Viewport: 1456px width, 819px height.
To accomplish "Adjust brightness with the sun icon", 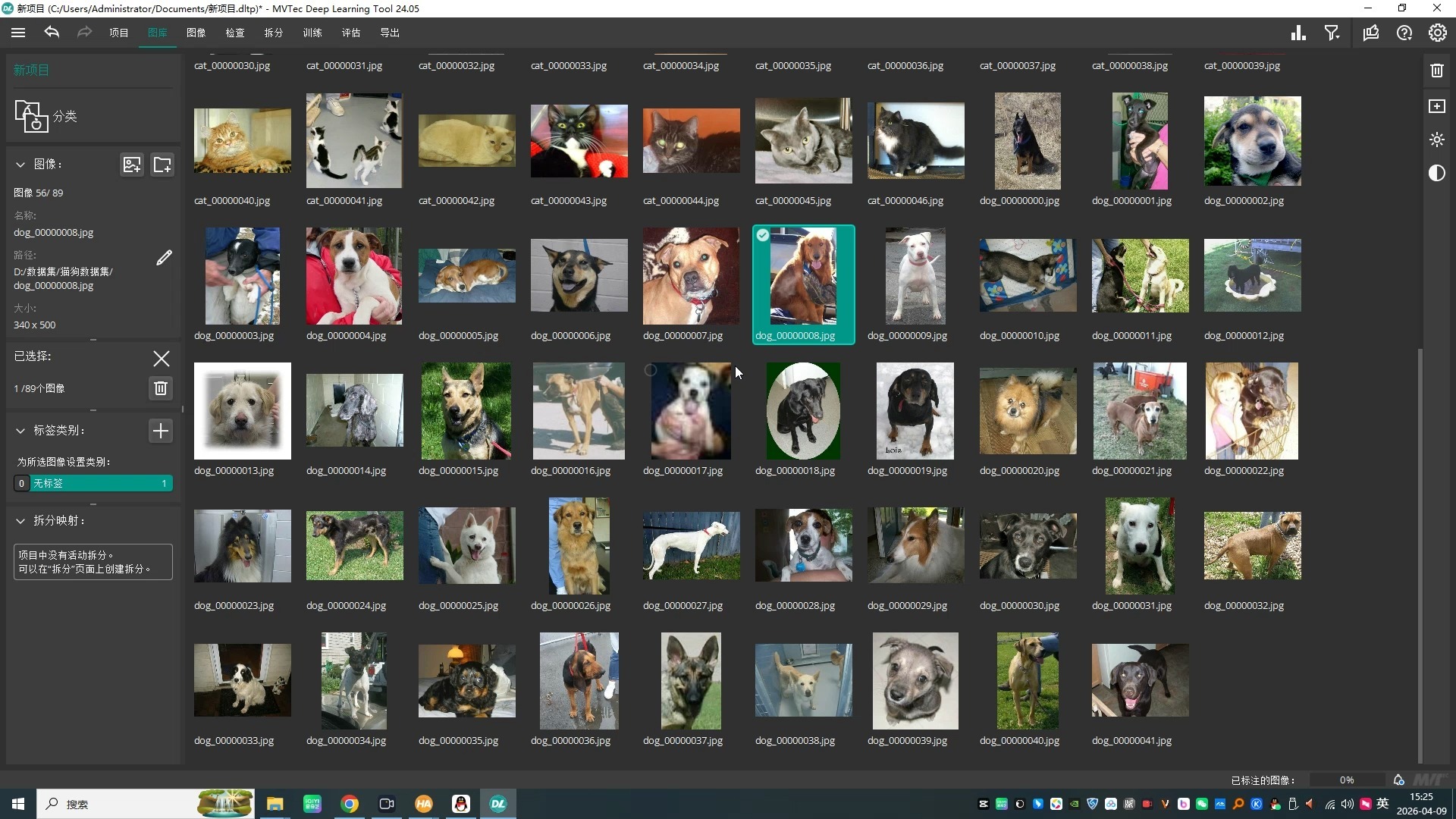I will tap(1436, 140).
